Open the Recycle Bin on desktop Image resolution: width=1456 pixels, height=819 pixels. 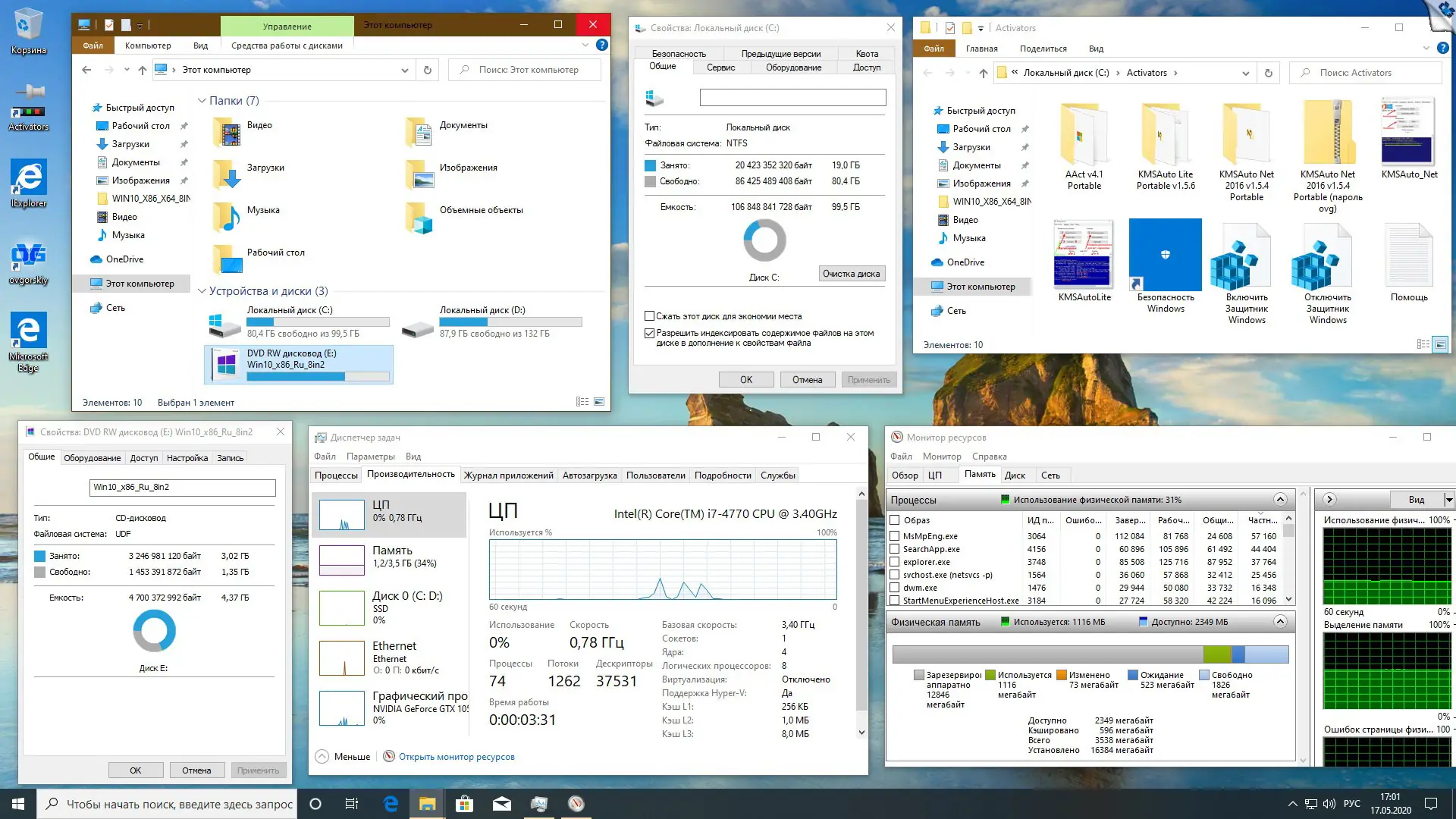pyautogui.click(x=28, y=25)
